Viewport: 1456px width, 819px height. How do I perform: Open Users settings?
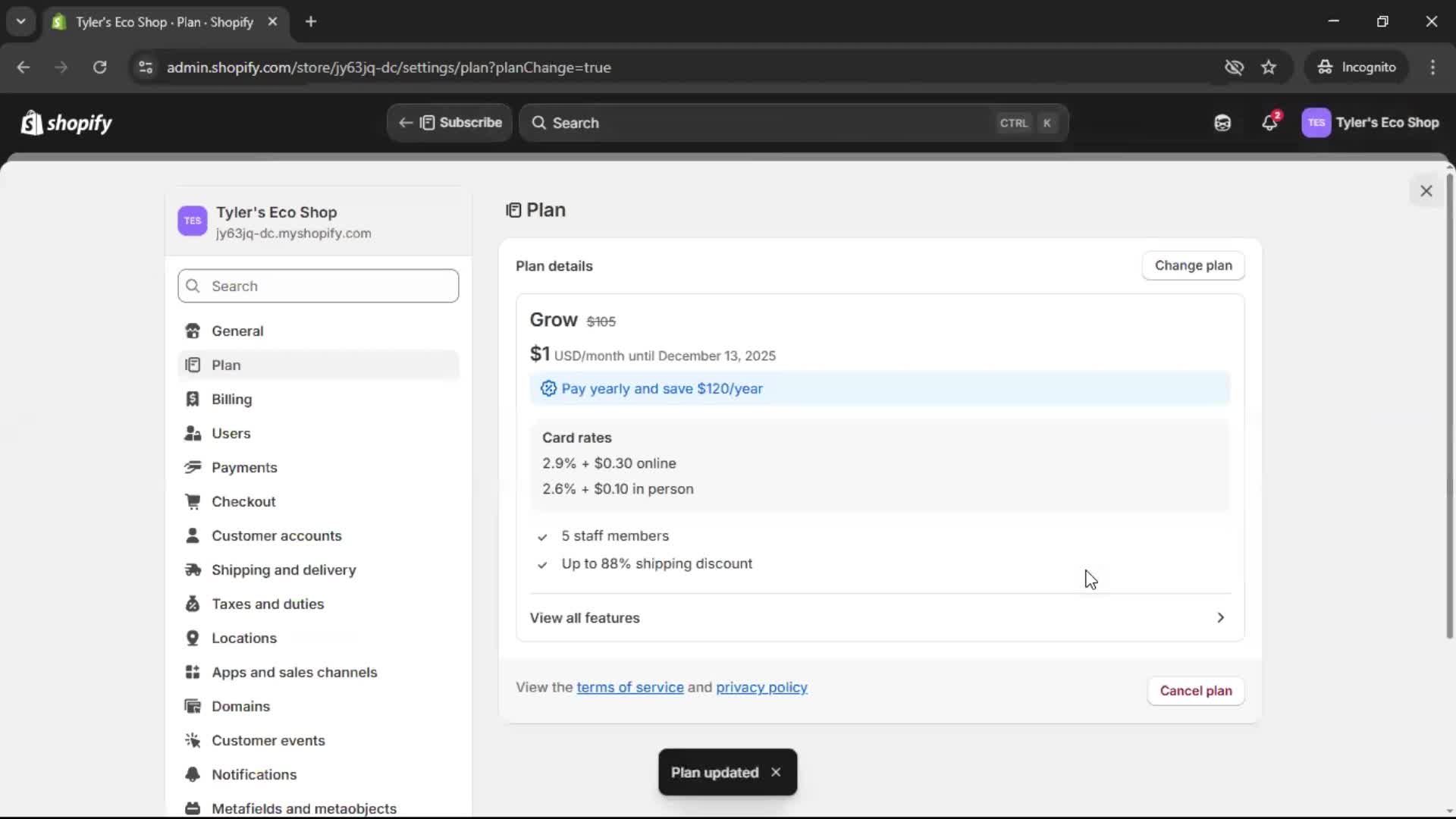pos(318,434)
